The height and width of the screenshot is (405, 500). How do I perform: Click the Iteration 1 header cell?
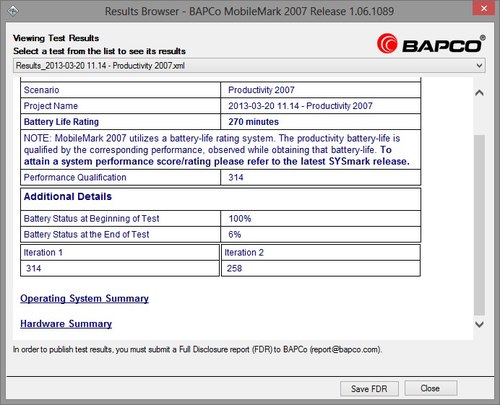(120, 253)
